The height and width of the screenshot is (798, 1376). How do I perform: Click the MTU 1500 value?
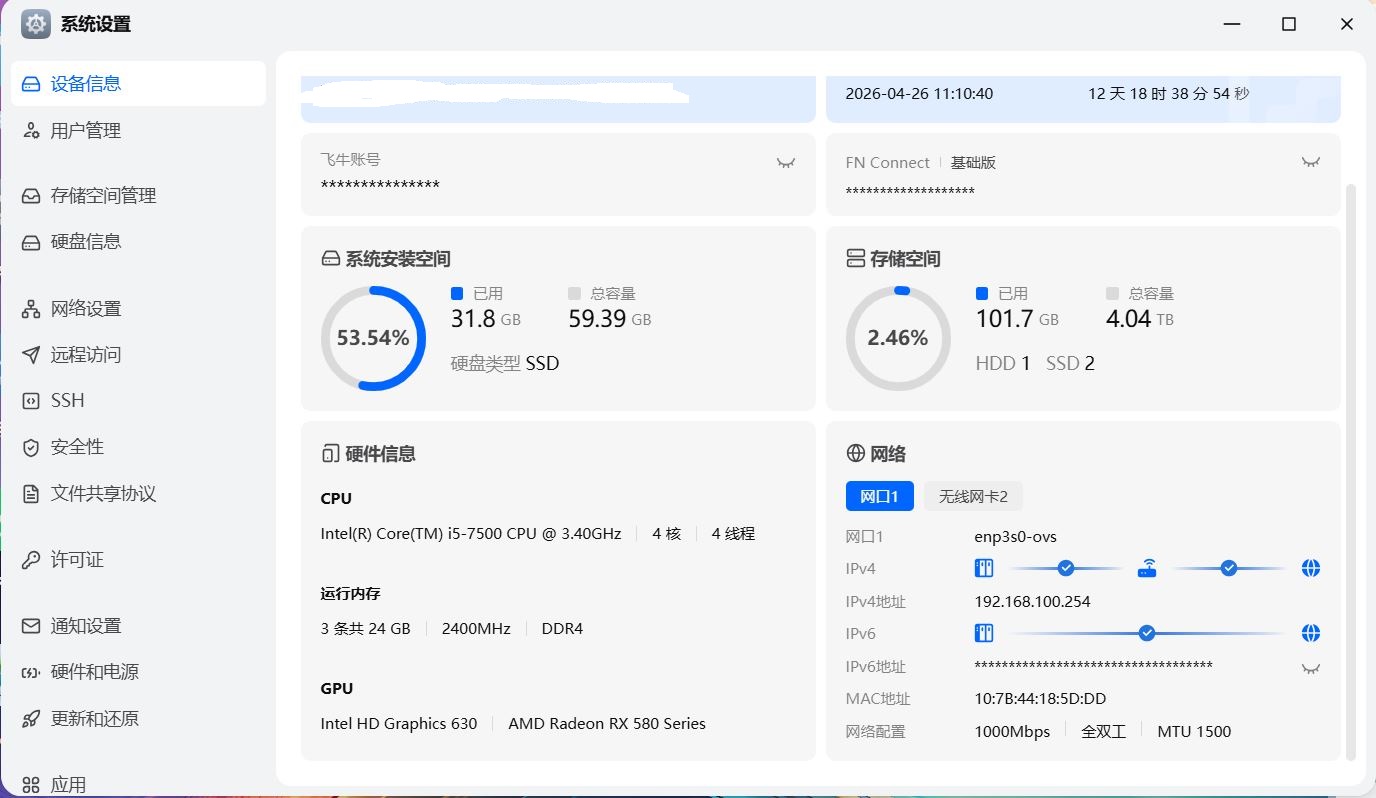click(x=1194, y=732)
